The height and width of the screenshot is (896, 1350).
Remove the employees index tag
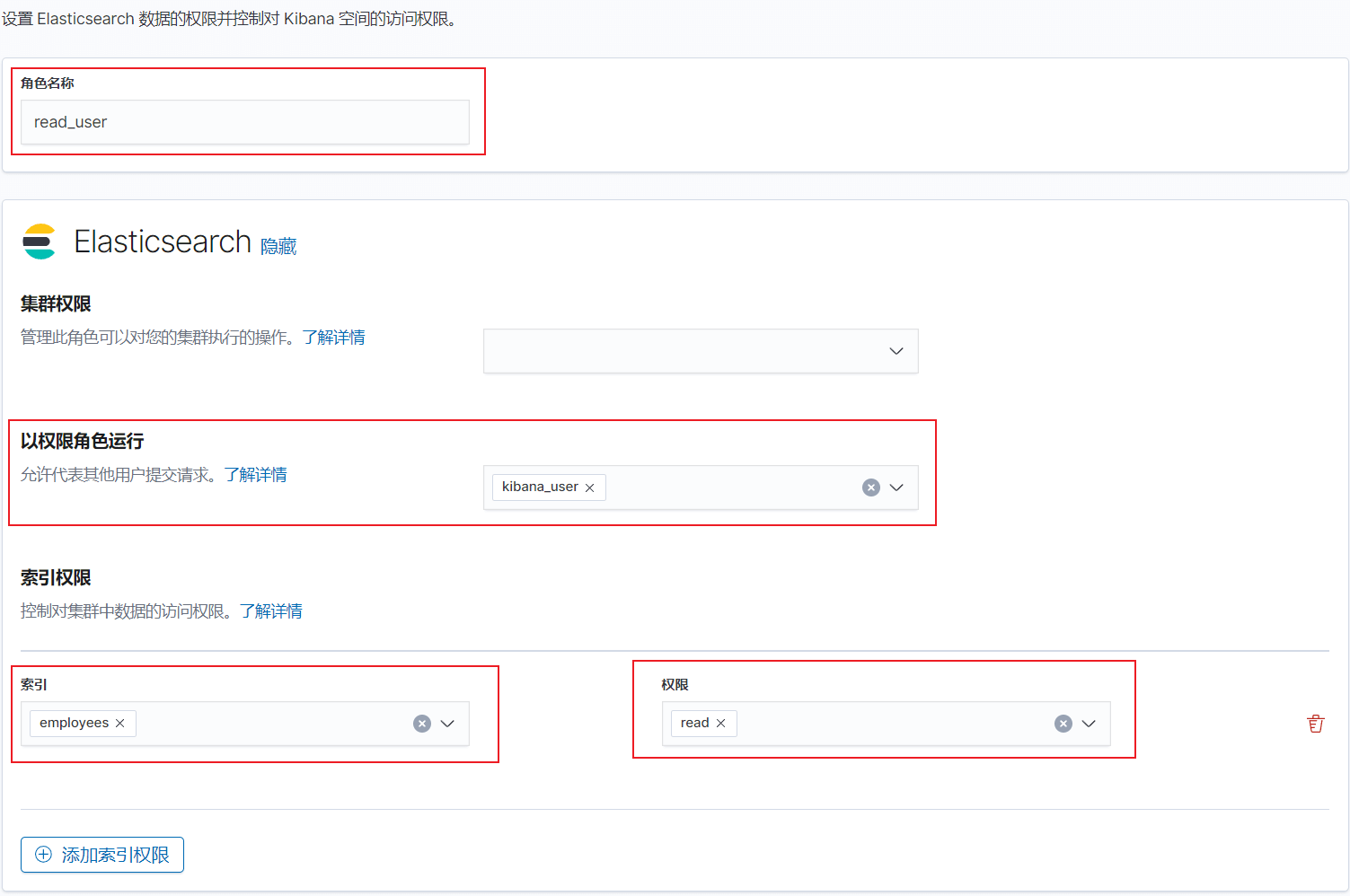point(119,724)
